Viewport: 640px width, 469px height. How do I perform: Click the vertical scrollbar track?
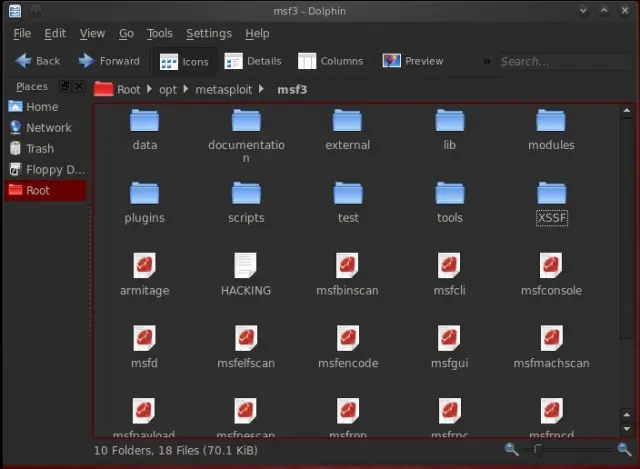[627, 264]
